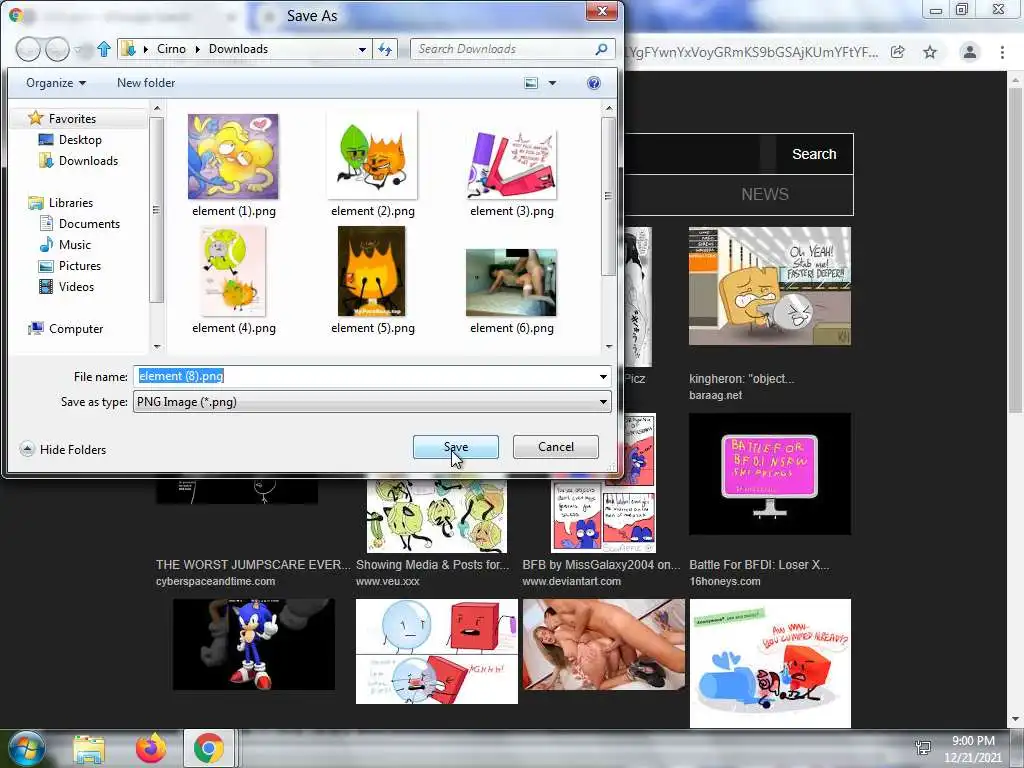The width and height of the screenshot is (1024, 768).
Task: Open 'Battle For BFDI: Loser X...' result
Action: coord(759,565)
